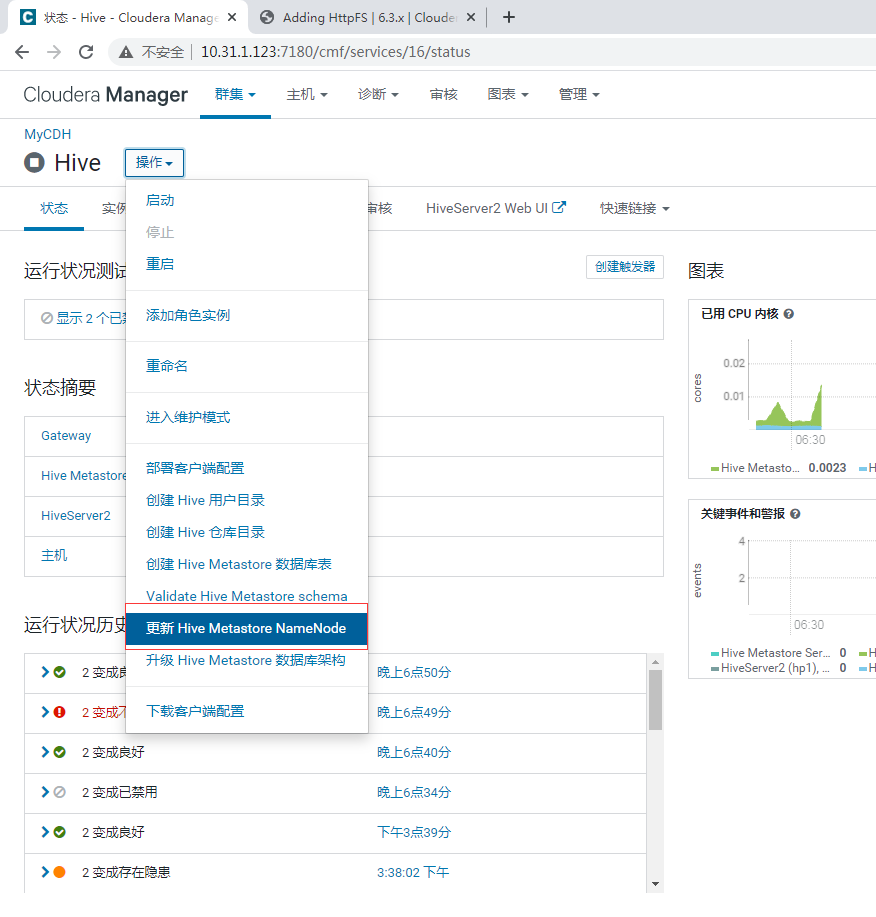
Task: Open the MyCDH cluster link
Action: pos(47,134)
